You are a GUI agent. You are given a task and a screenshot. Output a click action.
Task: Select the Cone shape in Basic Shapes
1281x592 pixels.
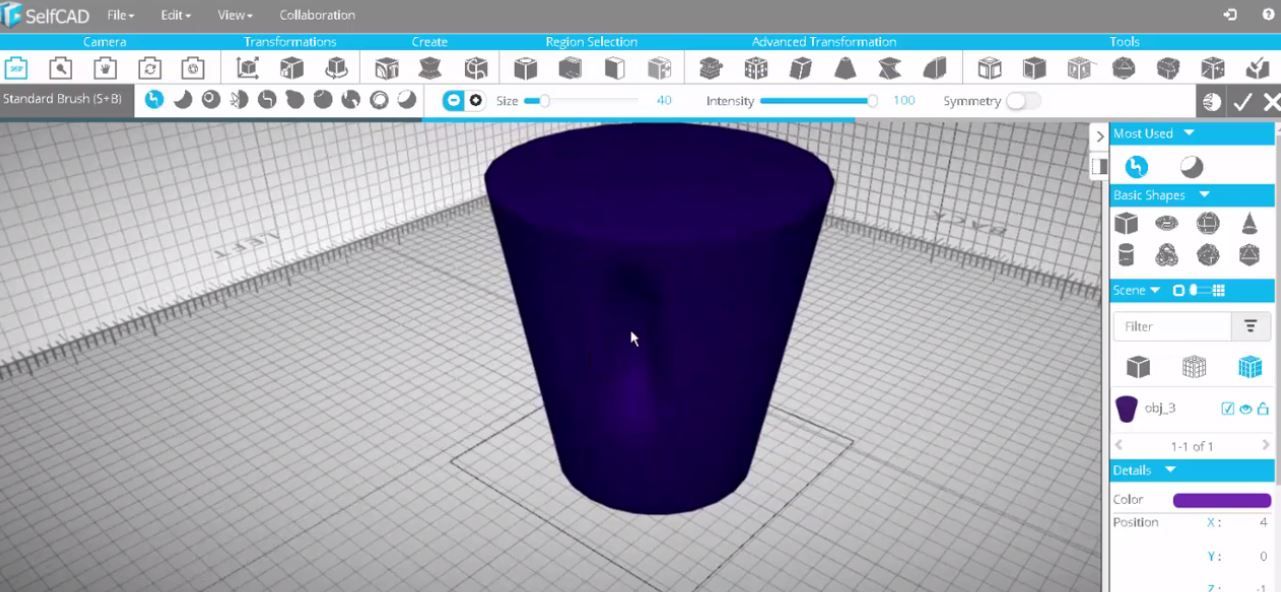pyautogui.click(x=1249, y=221)
